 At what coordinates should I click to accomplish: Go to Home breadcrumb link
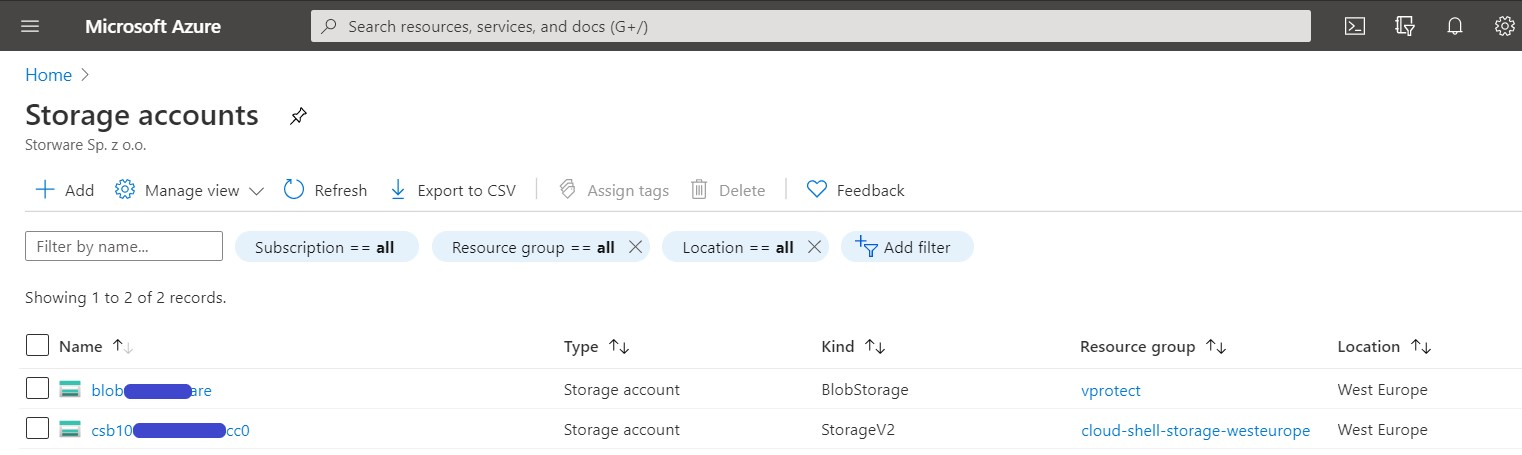point(48,75)
